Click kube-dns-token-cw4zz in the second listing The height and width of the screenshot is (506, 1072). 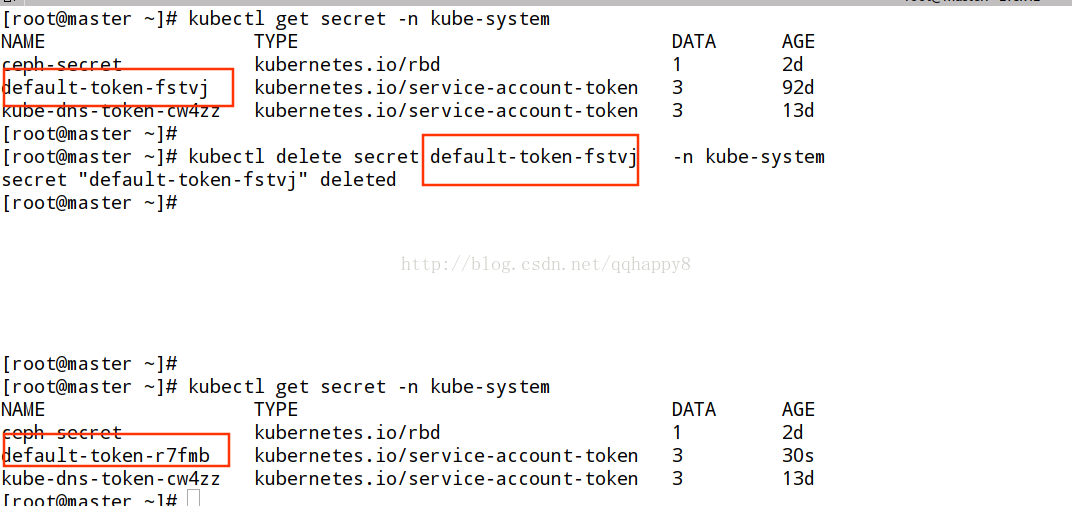click(x=111, y=479)
